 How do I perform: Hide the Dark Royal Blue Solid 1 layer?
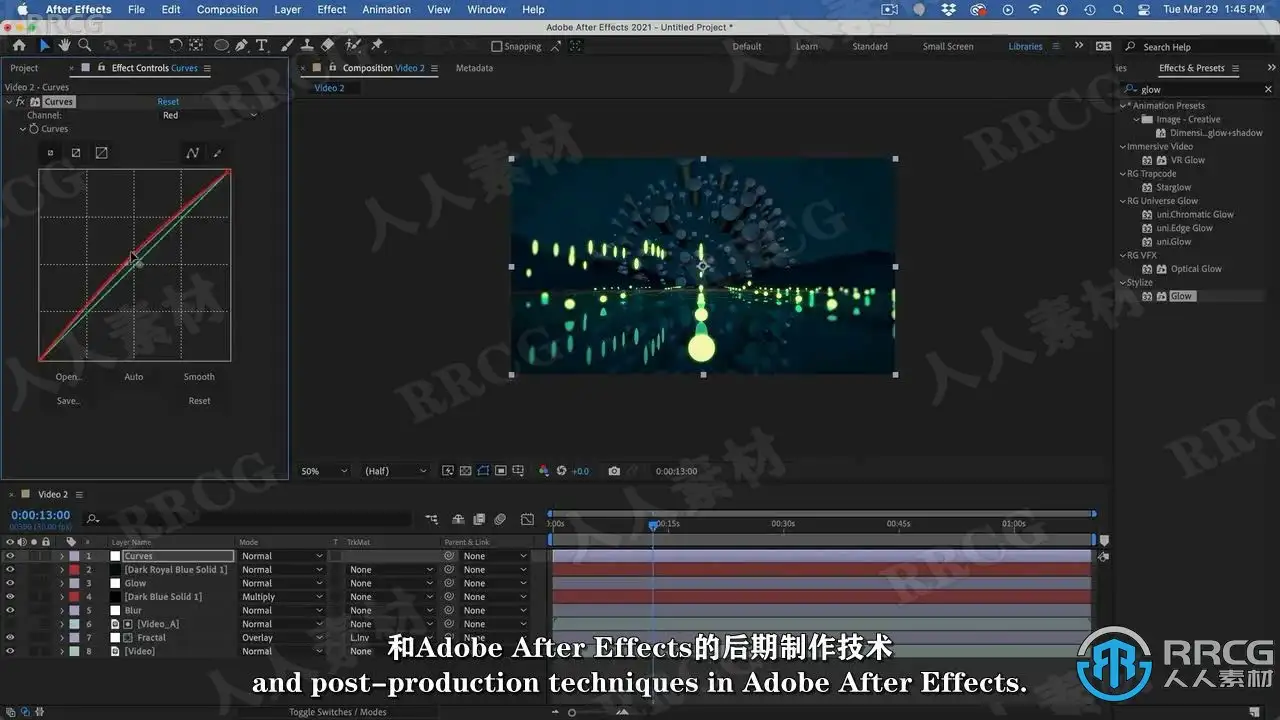(10, 570)
